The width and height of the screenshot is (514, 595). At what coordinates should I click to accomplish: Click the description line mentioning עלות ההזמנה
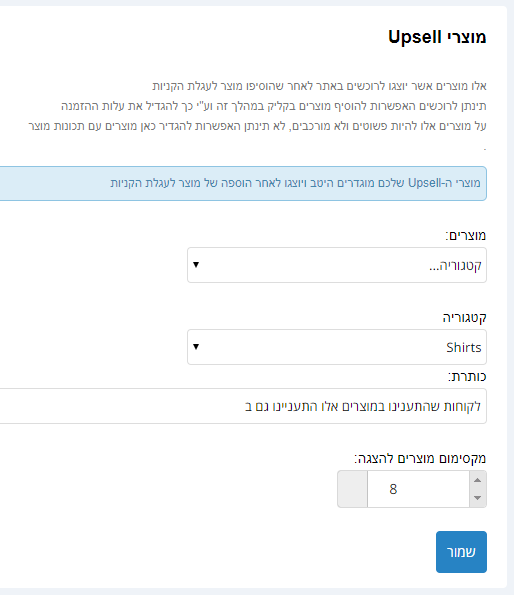pos(274,106)
